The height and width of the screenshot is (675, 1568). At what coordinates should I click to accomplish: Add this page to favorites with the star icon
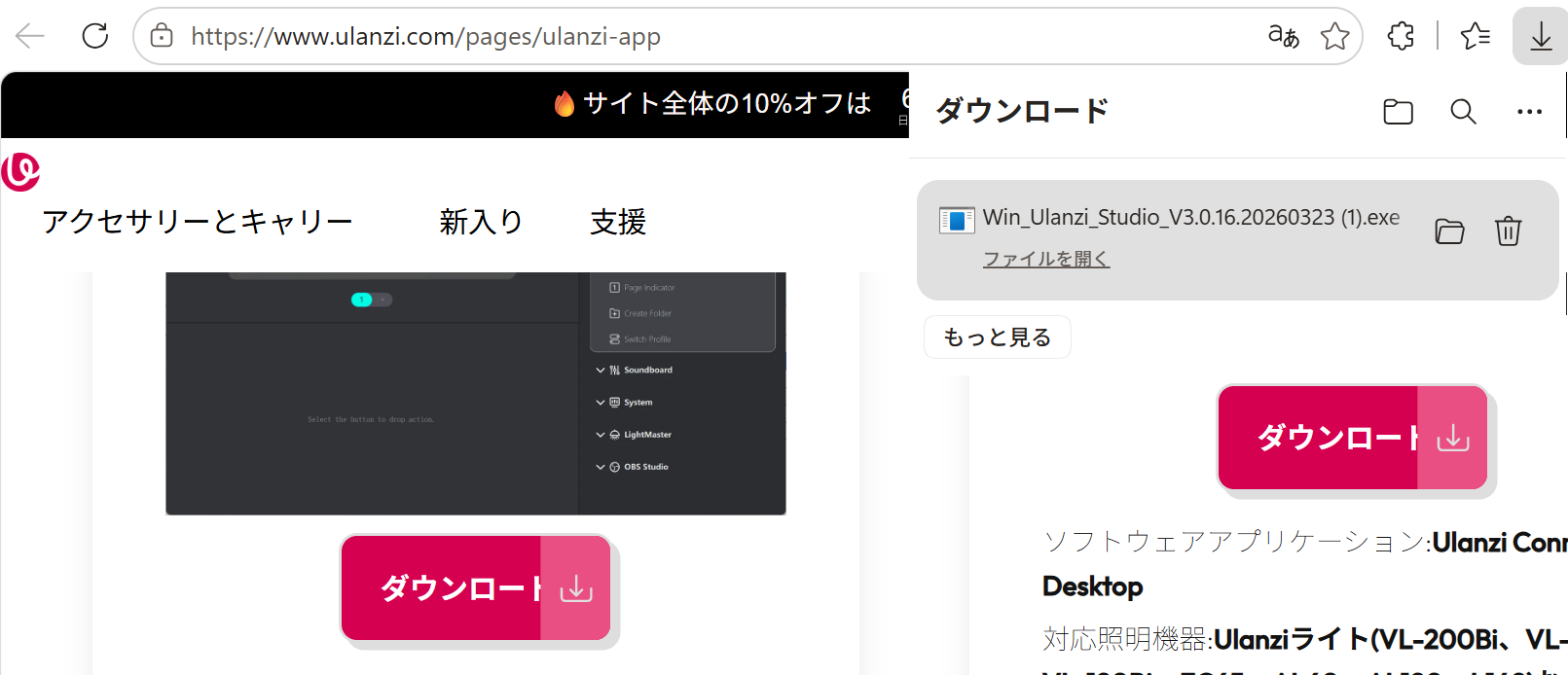tap(1335, 37)
